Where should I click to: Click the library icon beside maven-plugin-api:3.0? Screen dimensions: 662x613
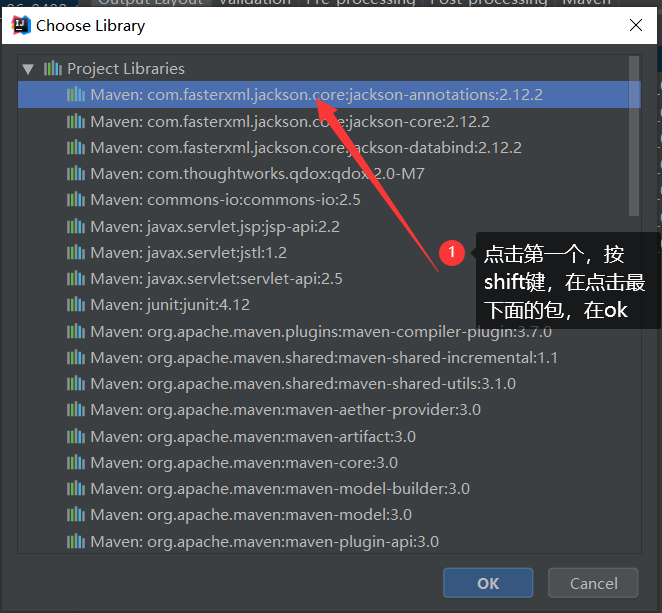(x=76, y=542)
